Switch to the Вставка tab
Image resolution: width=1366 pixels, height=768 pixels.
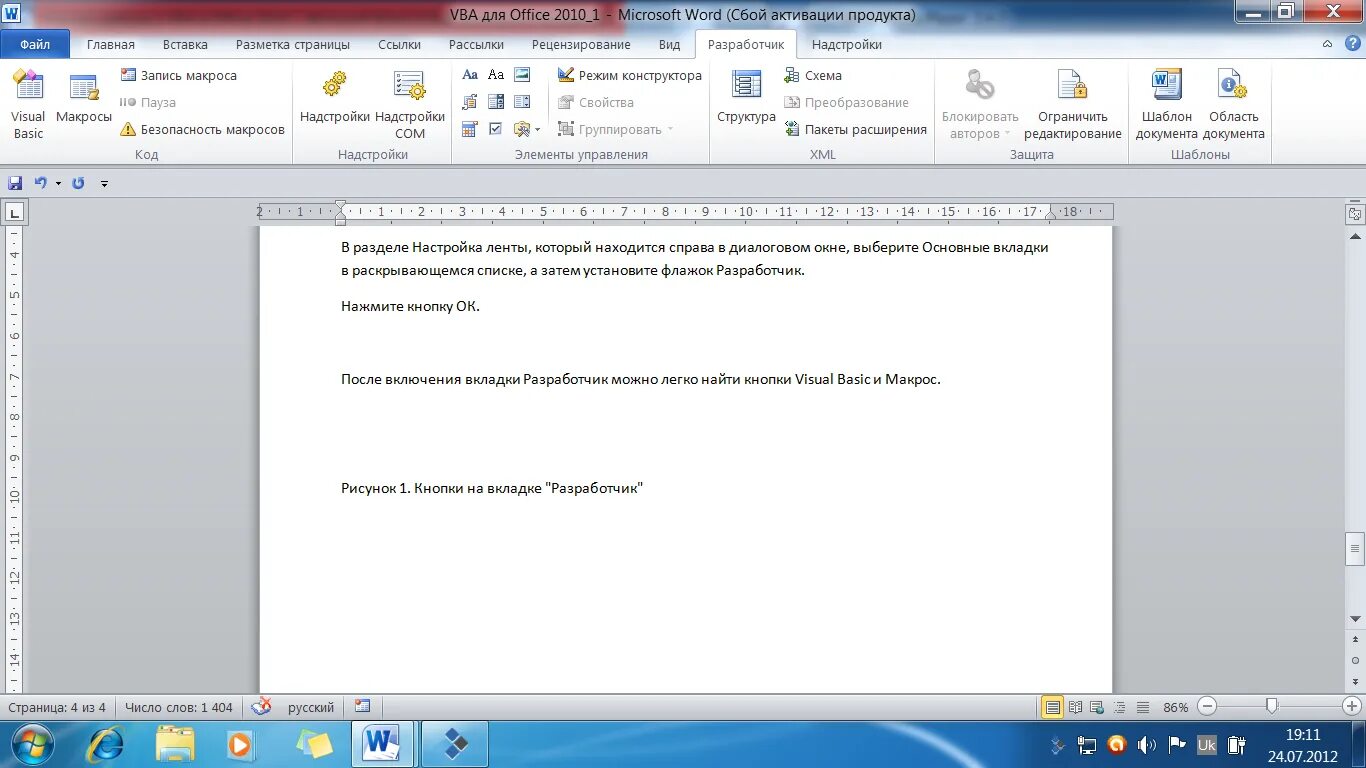[185, 44]
